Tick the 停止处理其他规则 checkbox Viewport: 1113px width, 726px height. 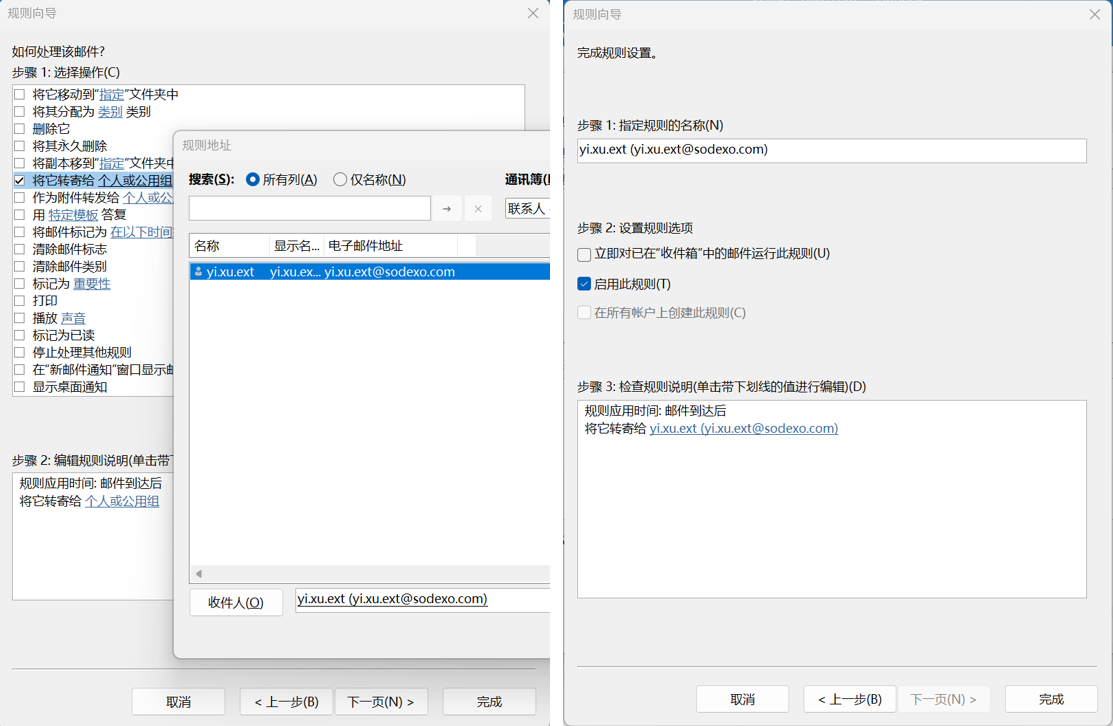coord(19,353)
